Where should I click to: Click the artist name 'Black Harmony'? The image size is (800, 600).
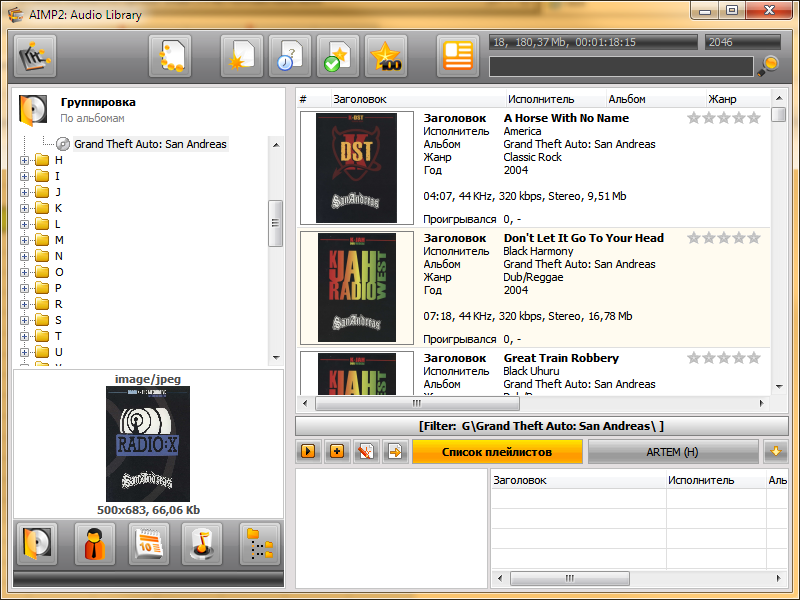[538, 251]
